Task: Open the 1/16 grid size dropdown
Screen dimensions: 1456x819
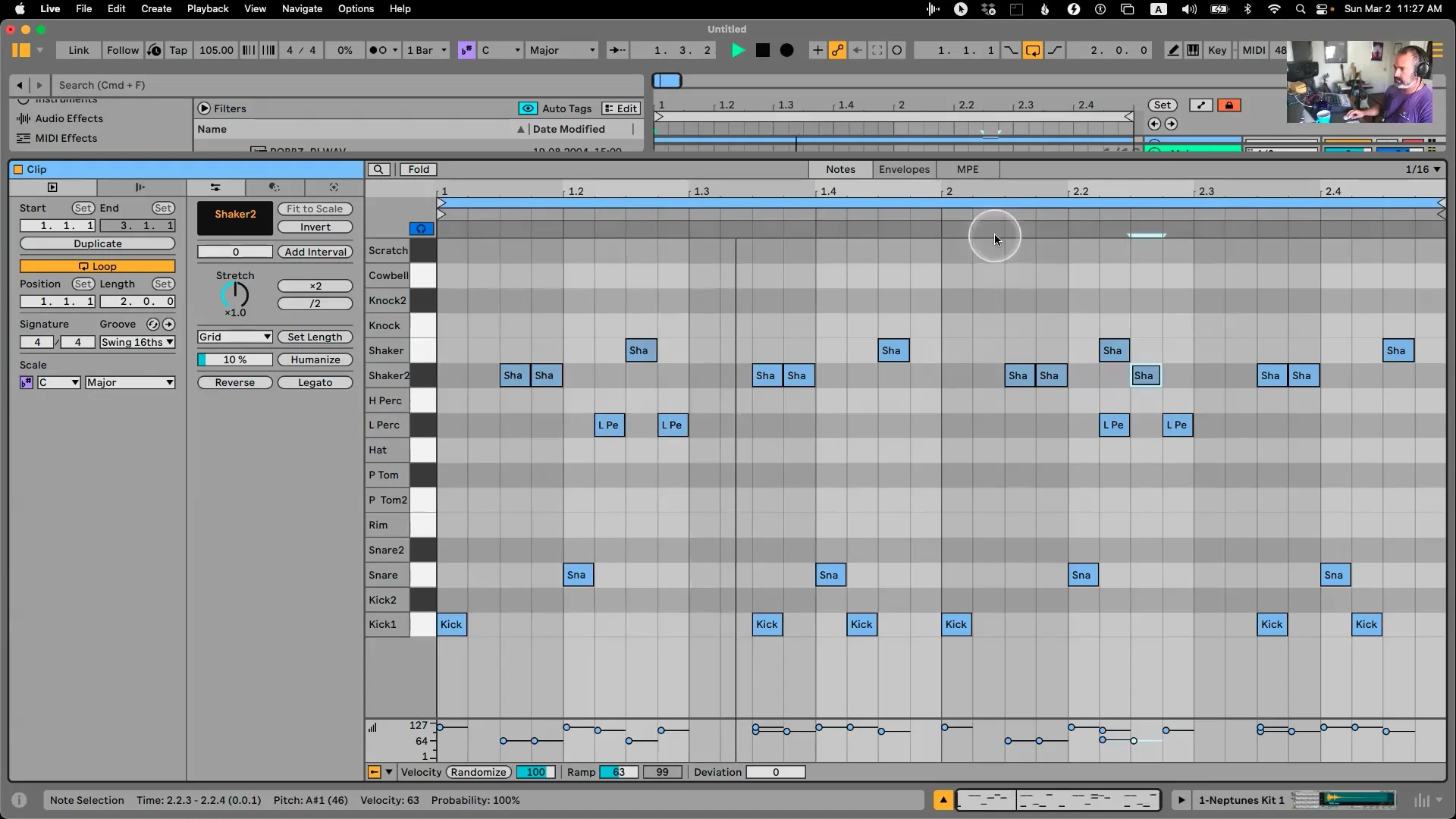Action: (x=1422, y=169)
